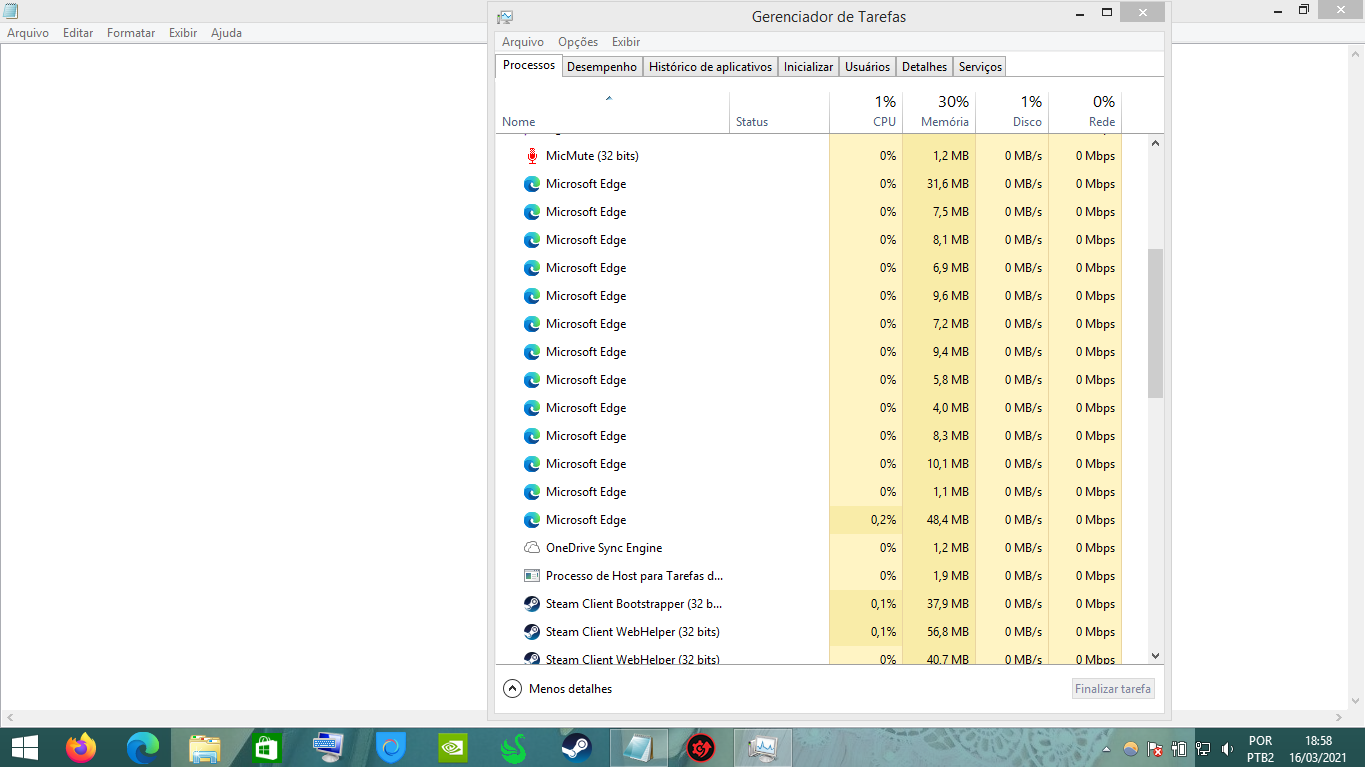Screen dimensions: 1365x767
Task: Click the Task Manager title bar icon
Action: click(505, 17)
